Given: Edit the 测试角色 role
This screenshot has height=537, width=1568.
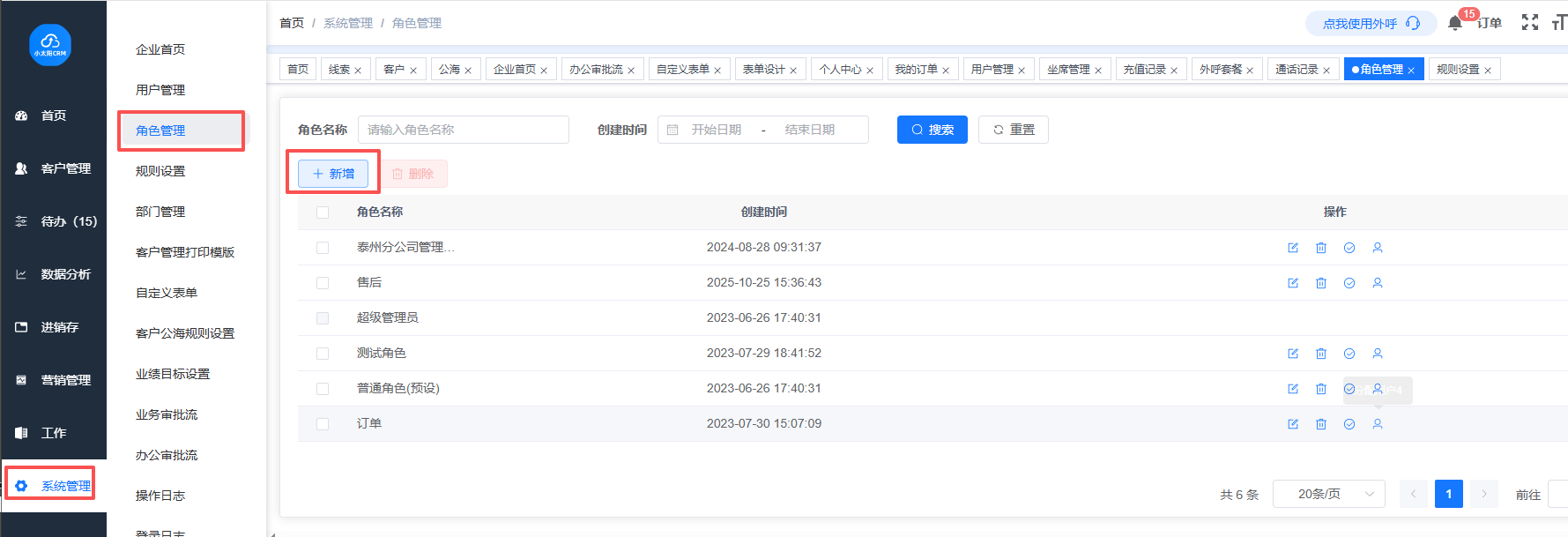Looking at the screenshot, I should click(x=1293, y=354).
